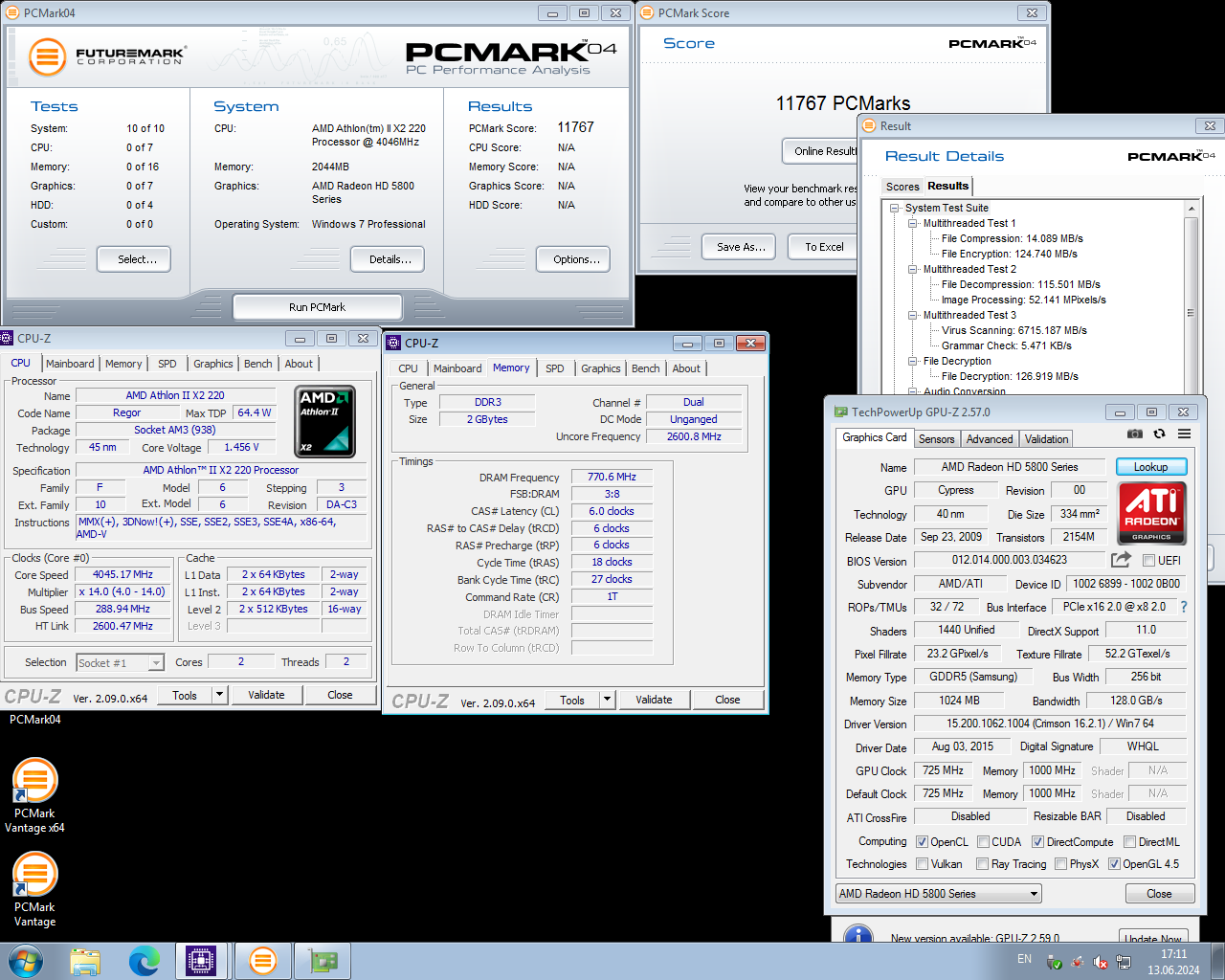Click the network tray icon
Viewport: 1225px width, 980px height.
1124,962
